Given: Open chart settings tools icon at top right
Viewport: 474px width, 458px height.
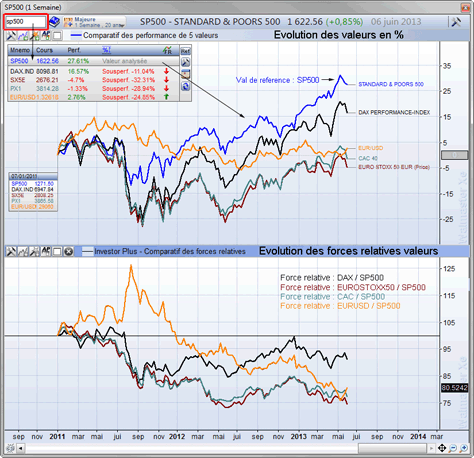Looking at the screenshot, I should coord(456,22).
